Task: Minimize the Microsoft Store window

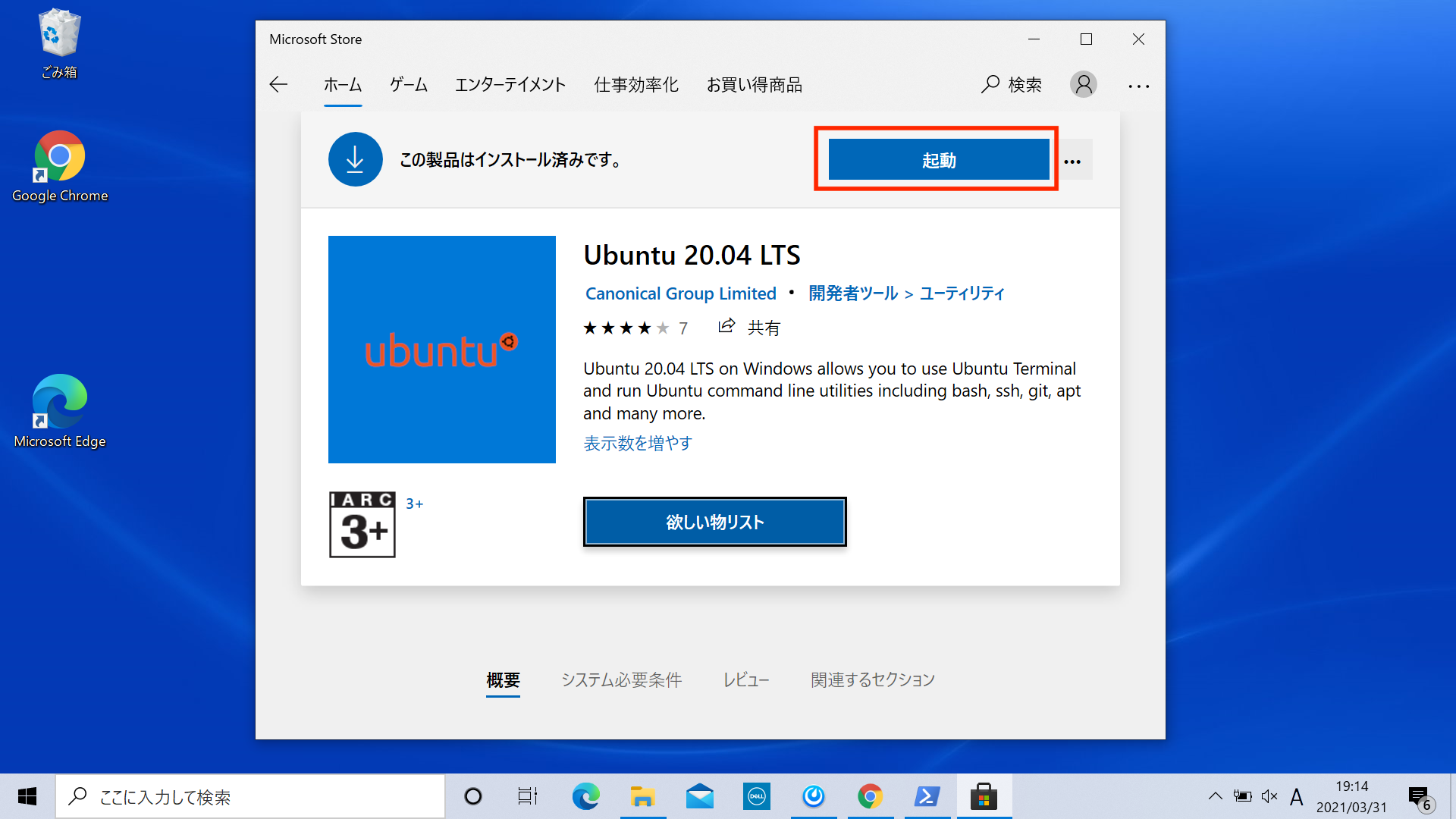Action: (x=1034, y=39)
